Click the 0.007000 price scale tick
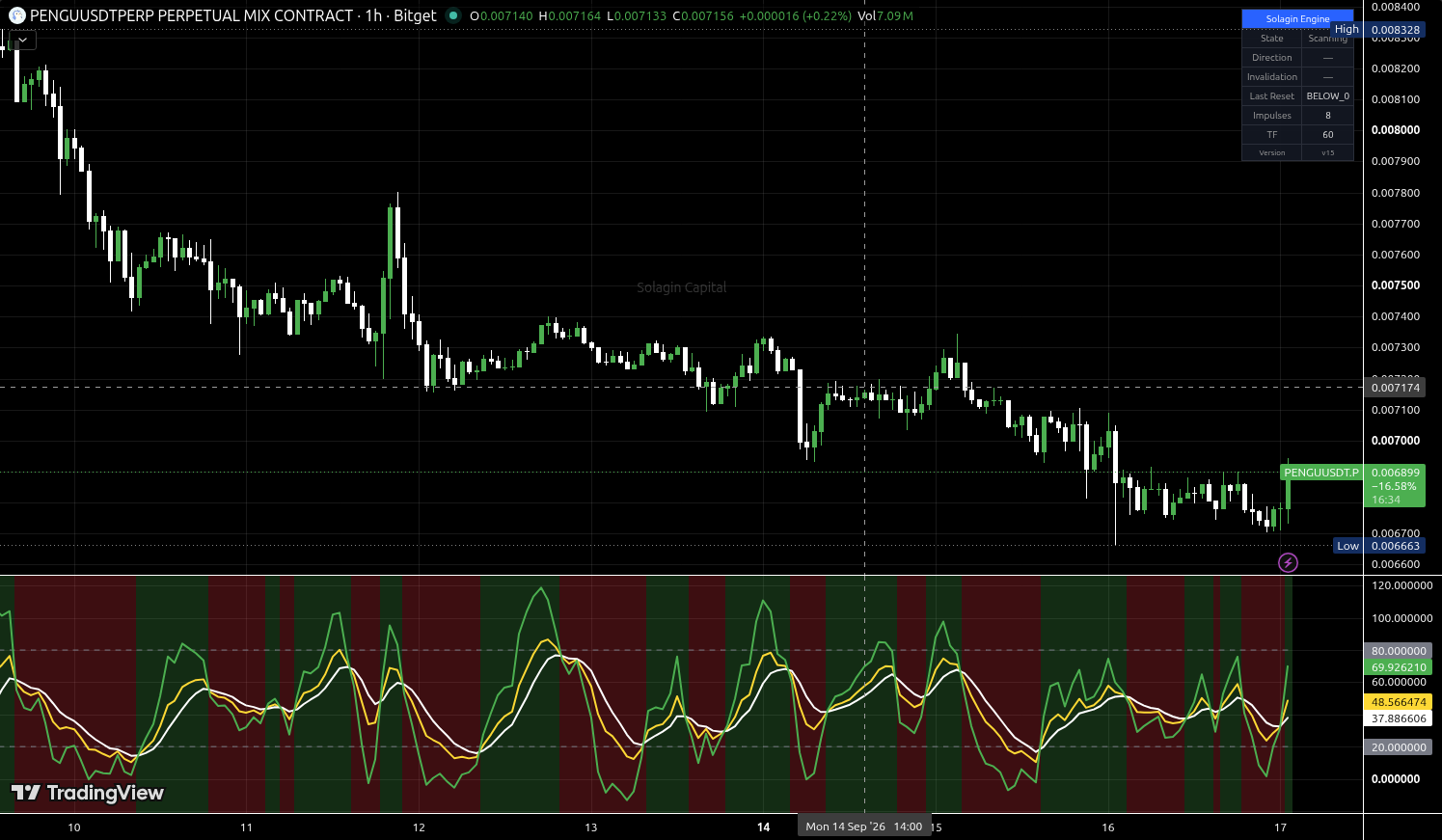Screen dimensions: 1442x840 pos(1395,441)
